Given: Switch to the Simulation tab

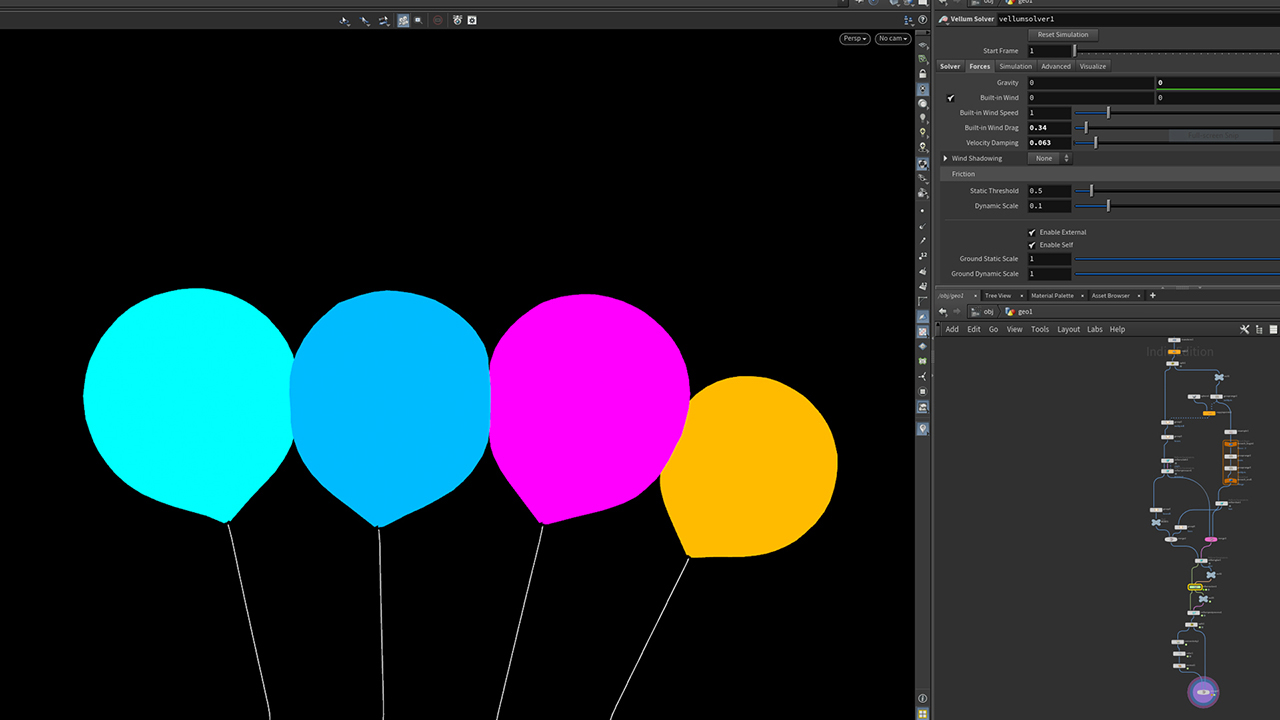Looking at the screenshot, I should [x=1015, y=66].
